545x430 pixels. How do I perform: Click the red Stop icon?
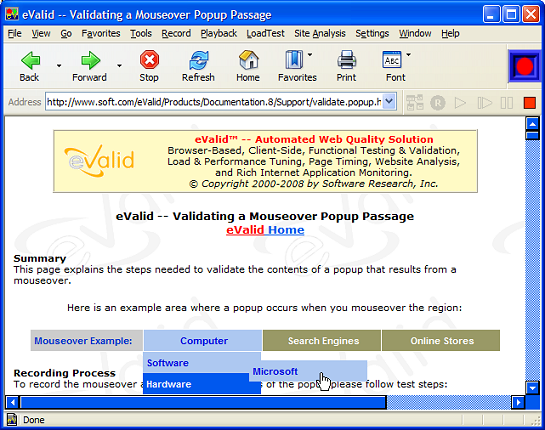pos(149,60)
